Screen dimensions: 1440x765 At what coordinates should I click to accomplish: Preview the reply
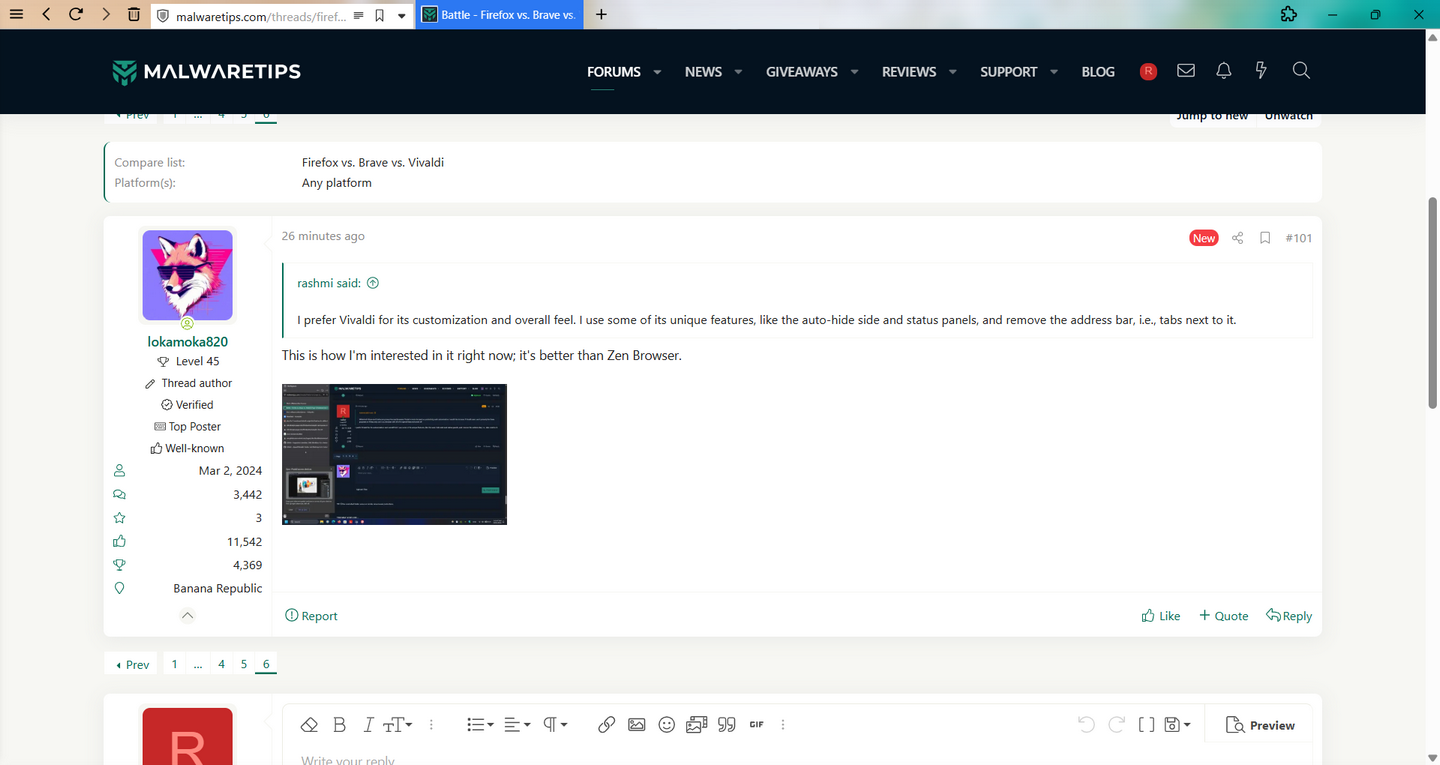tap(1260, 725)
